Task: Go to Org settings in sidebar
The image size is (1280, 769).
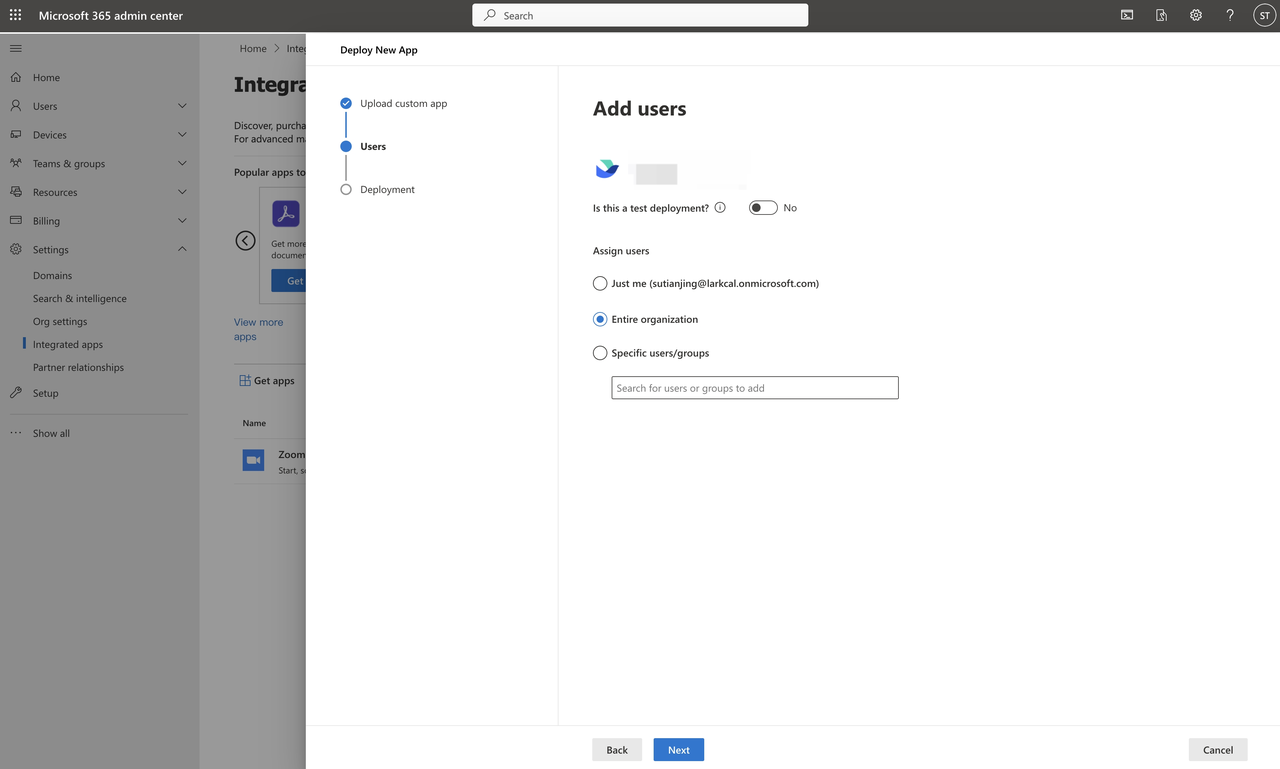Action: click(60, 322)
